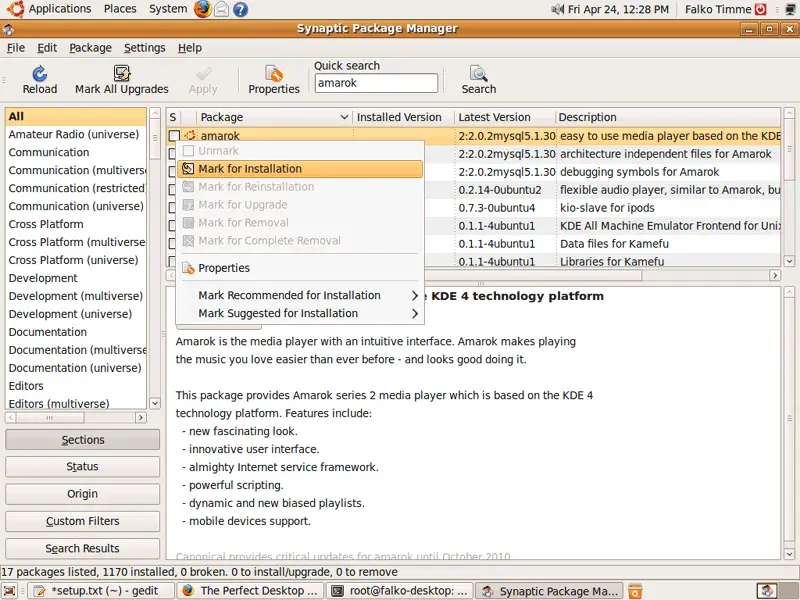
Task: Click the volume speaker icon
Action: (x=557, y=9)
